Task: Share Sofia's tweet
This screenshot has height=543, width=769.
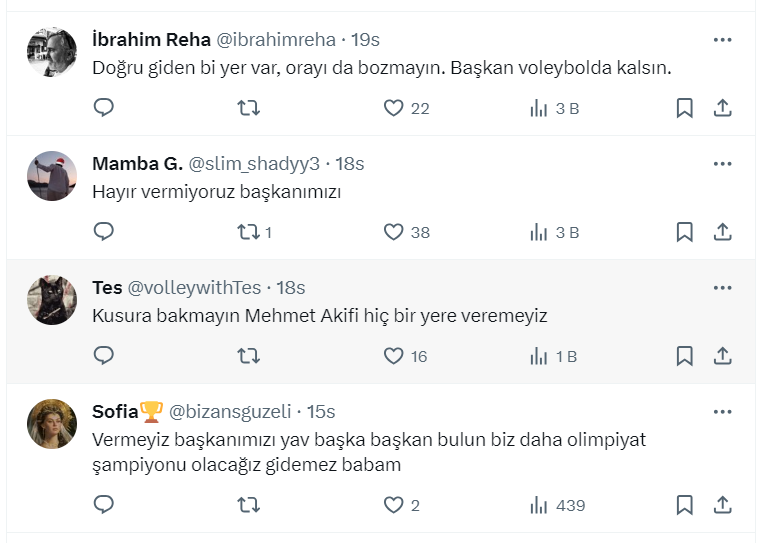Action: click(x=723, y=505)
